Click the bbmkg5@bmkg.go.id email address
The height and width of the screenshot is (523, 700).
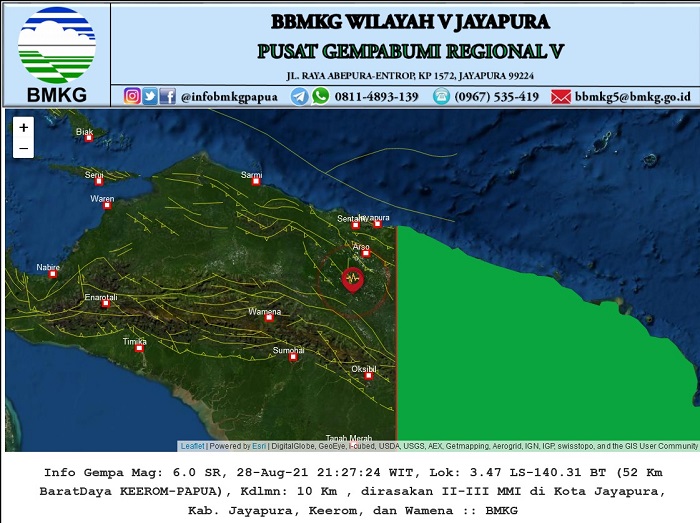633,97
